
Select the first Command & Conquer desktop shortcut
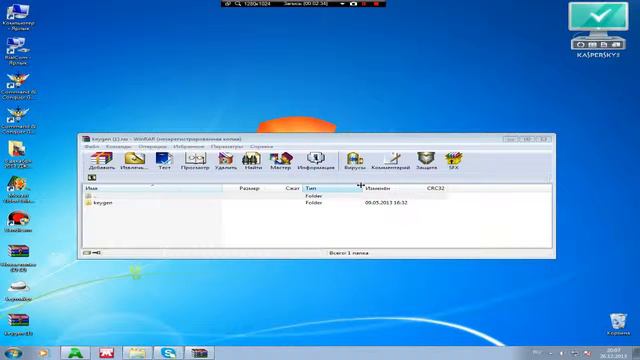[18, 86]
